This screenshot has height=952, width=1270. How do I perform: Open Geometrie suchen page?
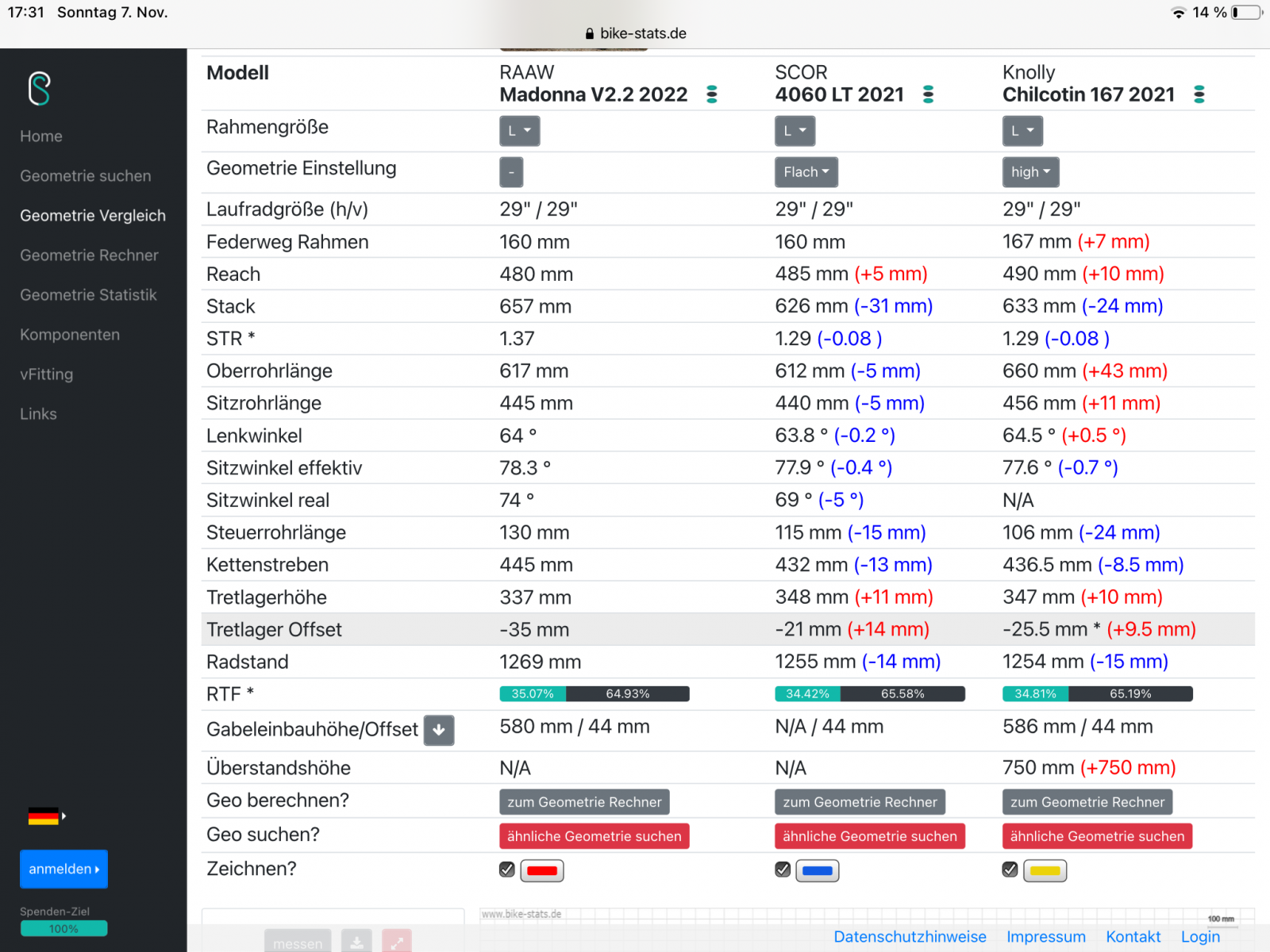coord(86,176)
